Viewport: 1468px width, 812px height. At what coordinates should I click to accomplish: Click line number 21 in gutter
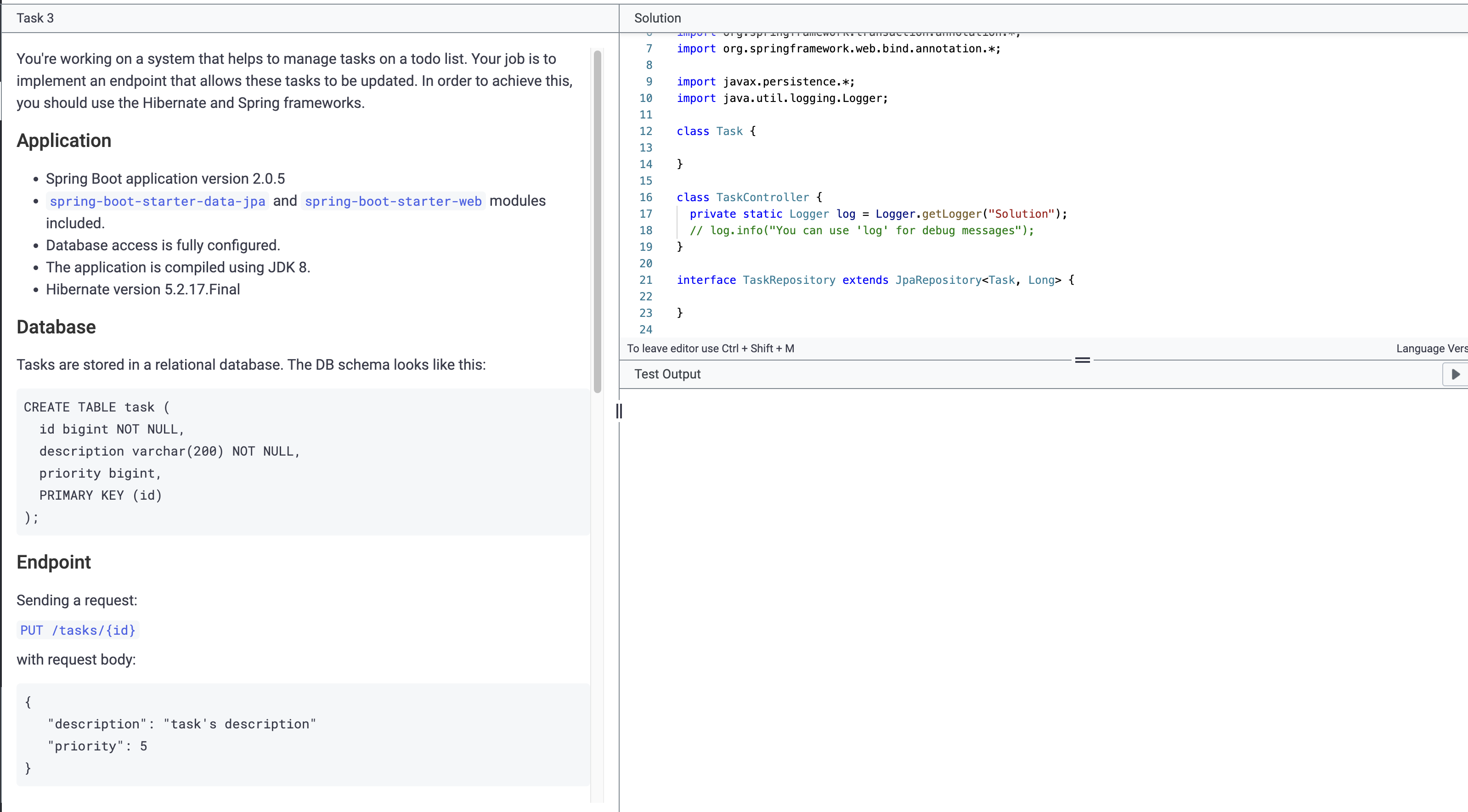click(x=645, y=280)
